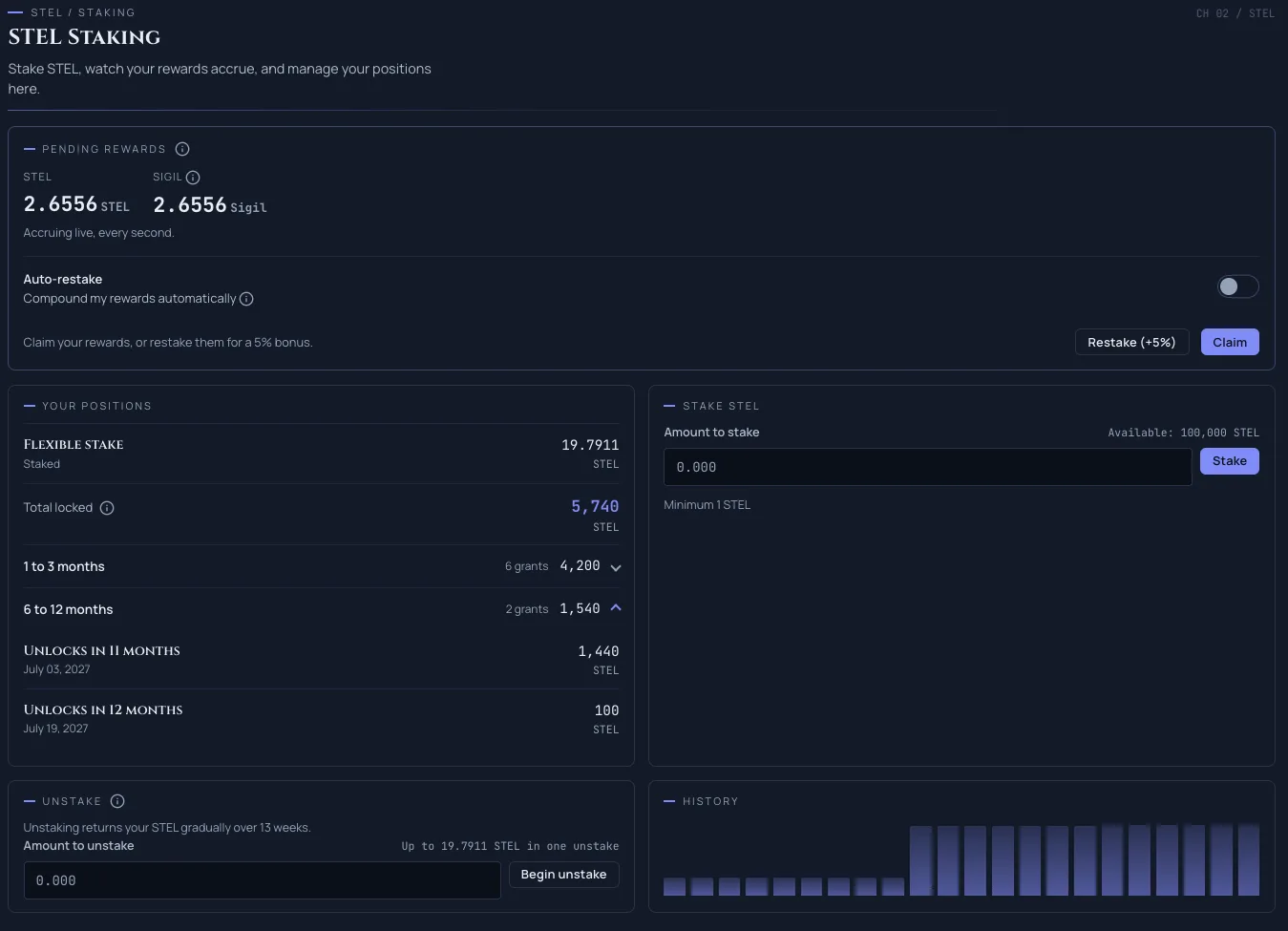Open the Total locked info icon
Viewport: 1288px width, 931px height.
point(107,508)
